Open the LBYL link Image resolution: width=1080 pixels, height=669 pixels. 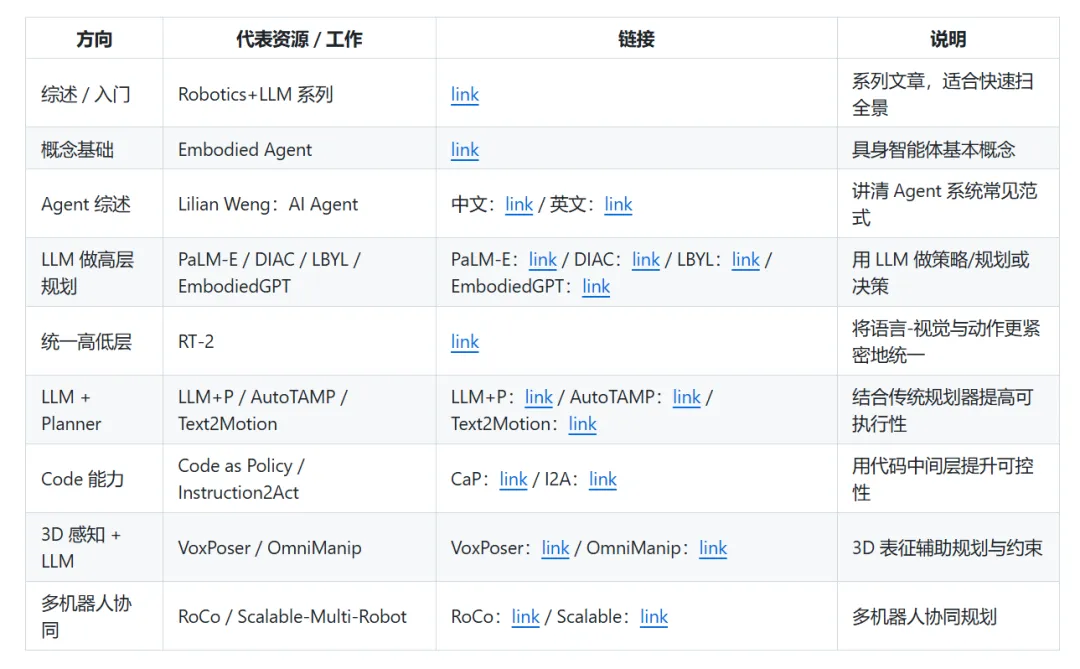pyautogui.click(x=745, y=260)
